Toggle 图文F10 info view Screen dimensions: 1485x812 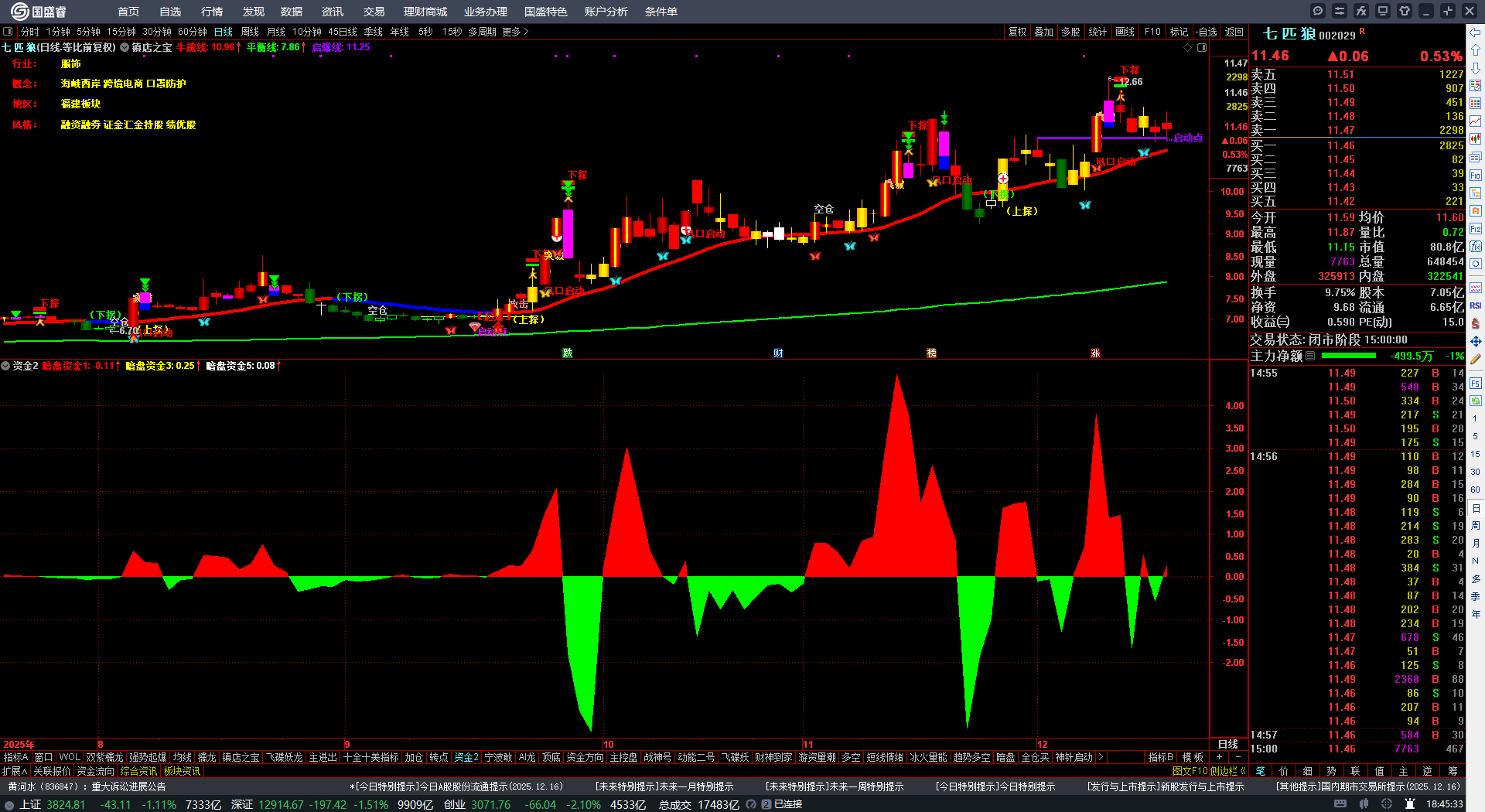(1190, 771)
